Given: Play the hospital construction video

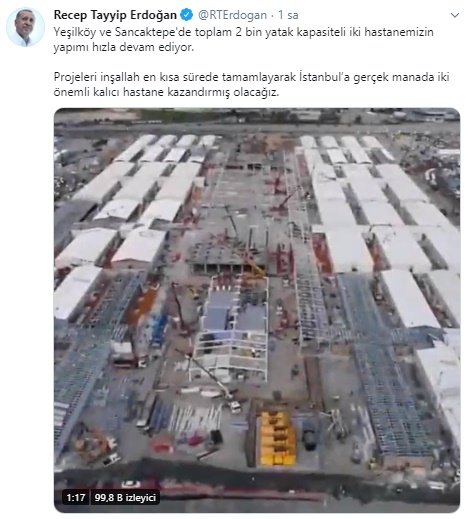Looking at the screenshot, I should (257, 310).
